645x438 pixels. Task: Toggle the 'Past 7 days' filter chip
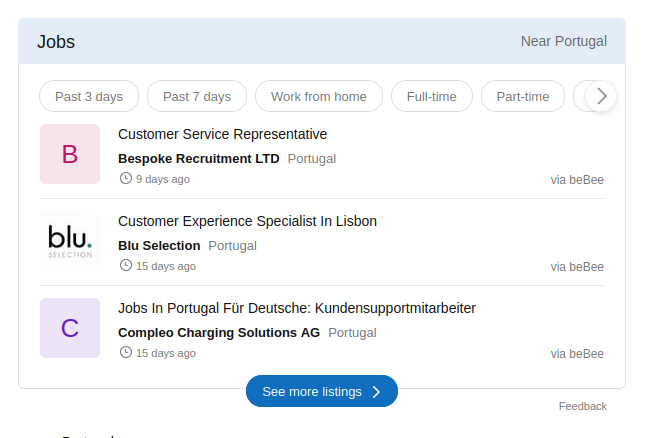pyautogui.click(x=197, y=97)
